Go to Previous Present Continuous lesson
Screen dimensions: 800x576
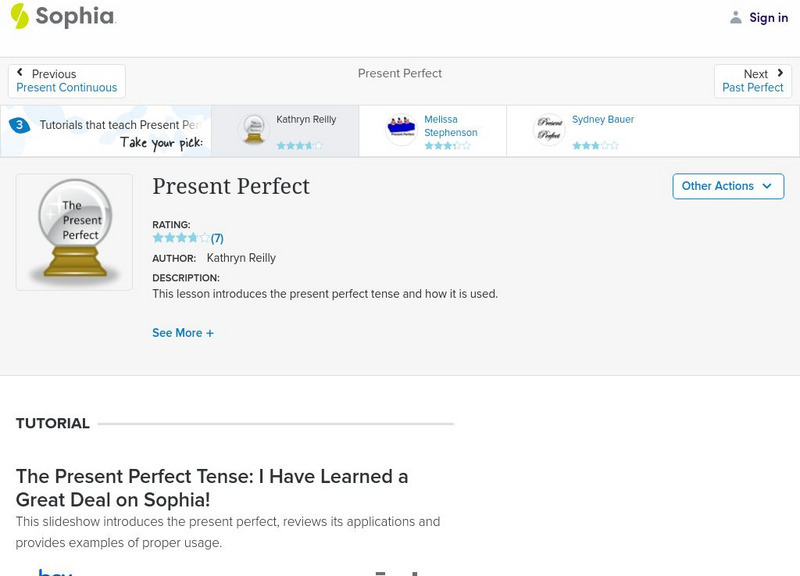(64, 86)
